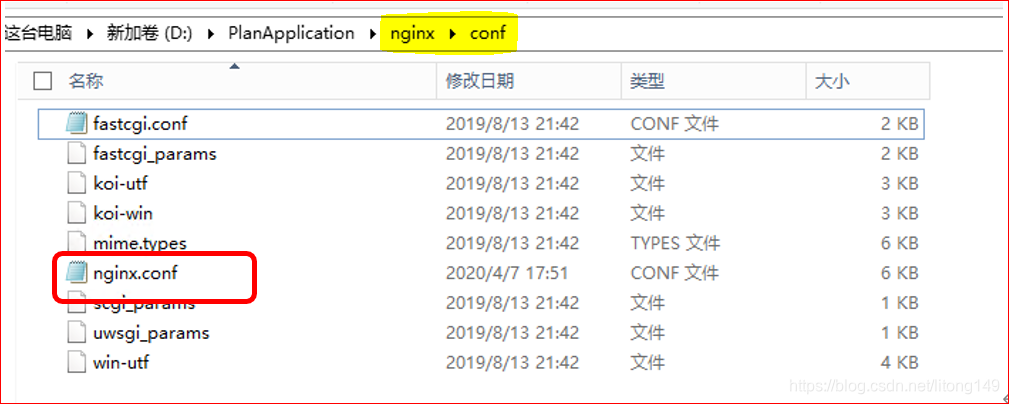This screenshot has height=404, width=1009.
Task: Click TYPES 文件 type of mime.types
Action: (x=676, y=243)
